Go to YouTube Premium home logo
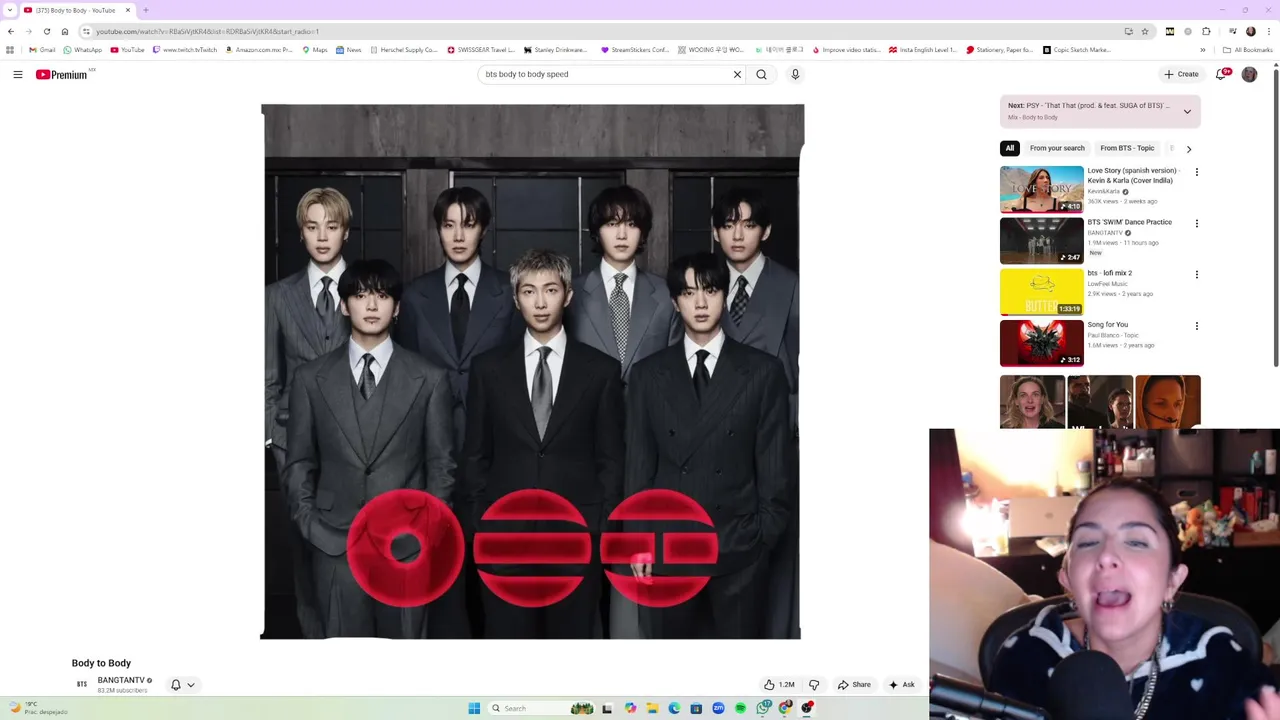The image size is (1280, 720). [62, 74]
